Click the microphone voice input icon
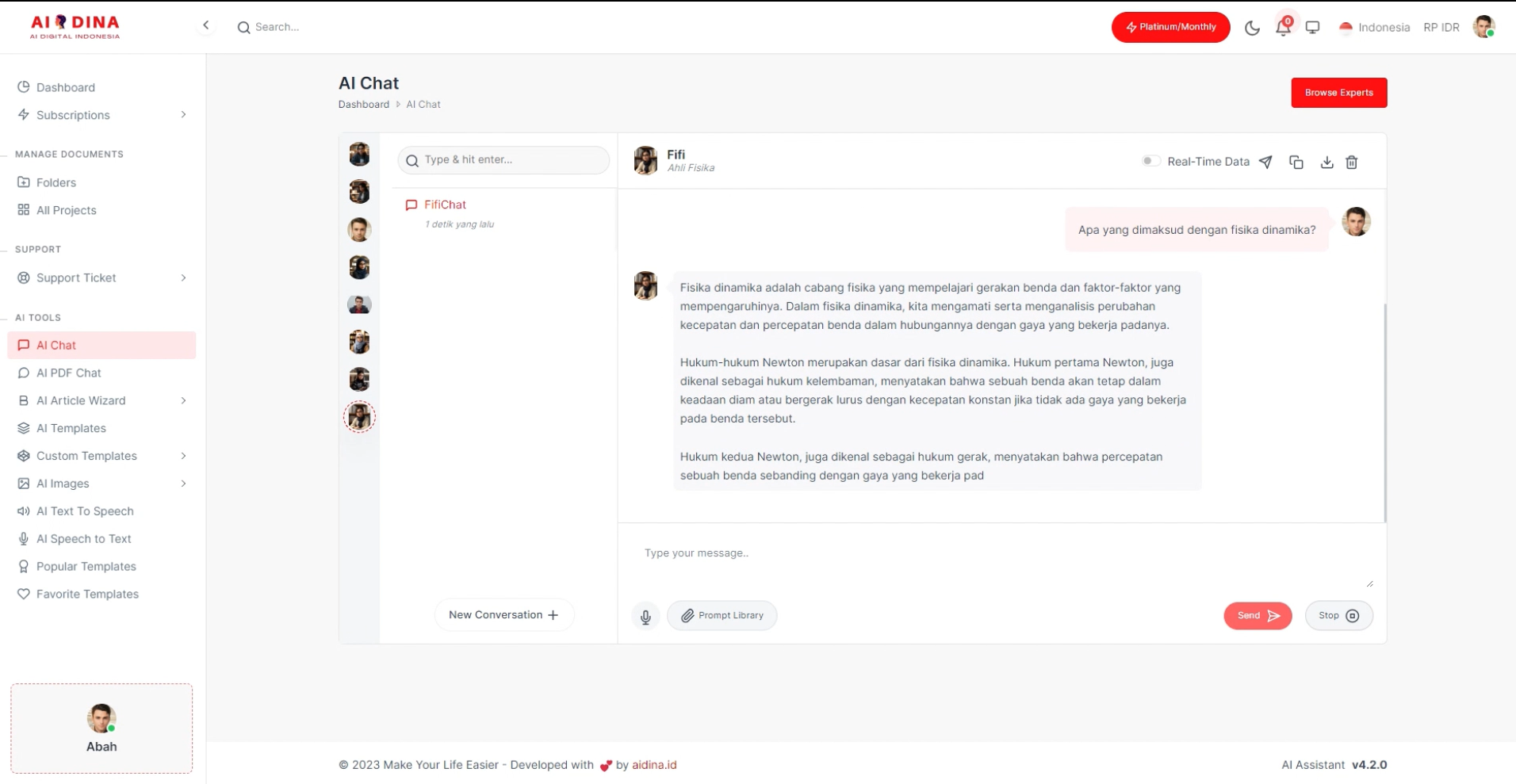Image resolution: width=1516 pixels, height=784 pixels. 645,616
